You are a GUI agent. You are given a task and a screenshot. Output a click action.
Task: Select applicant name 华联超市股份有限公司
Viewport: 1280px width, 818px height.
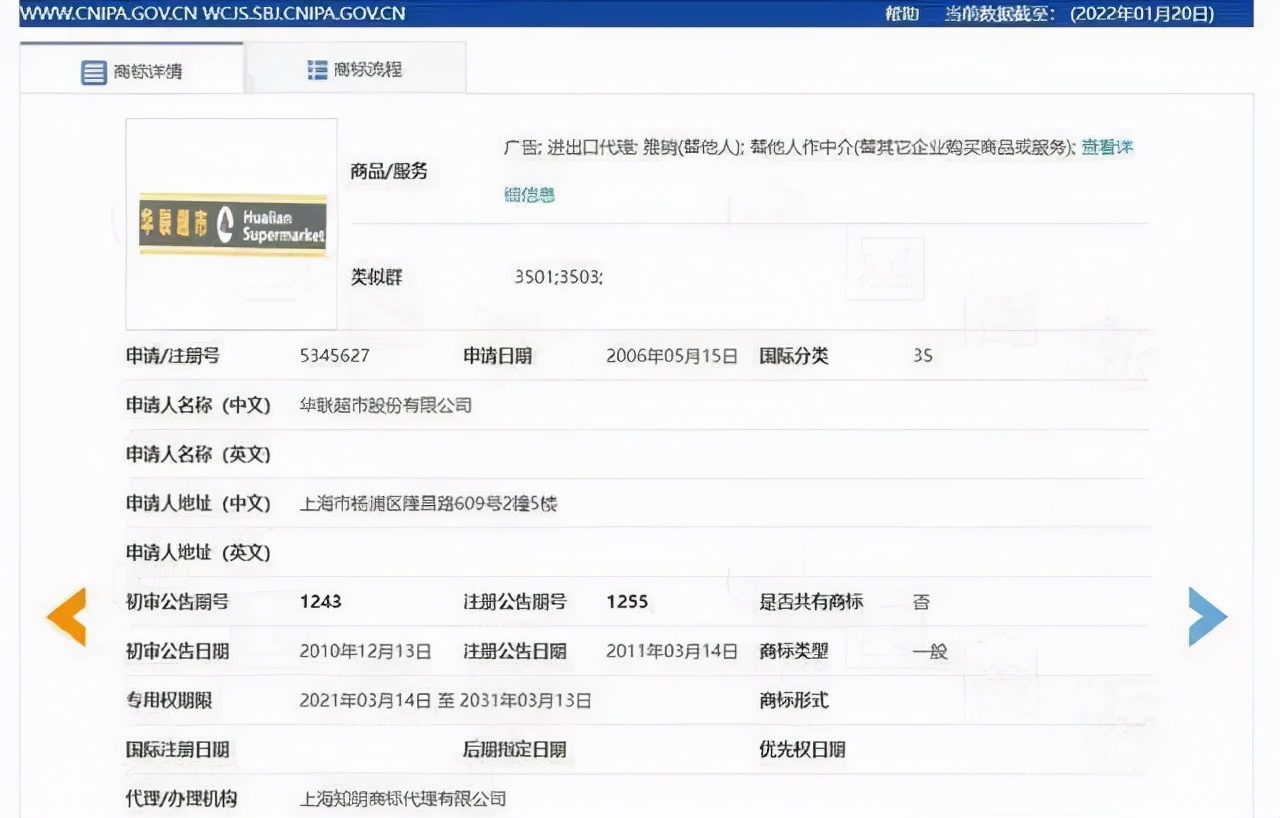[386, 405]
